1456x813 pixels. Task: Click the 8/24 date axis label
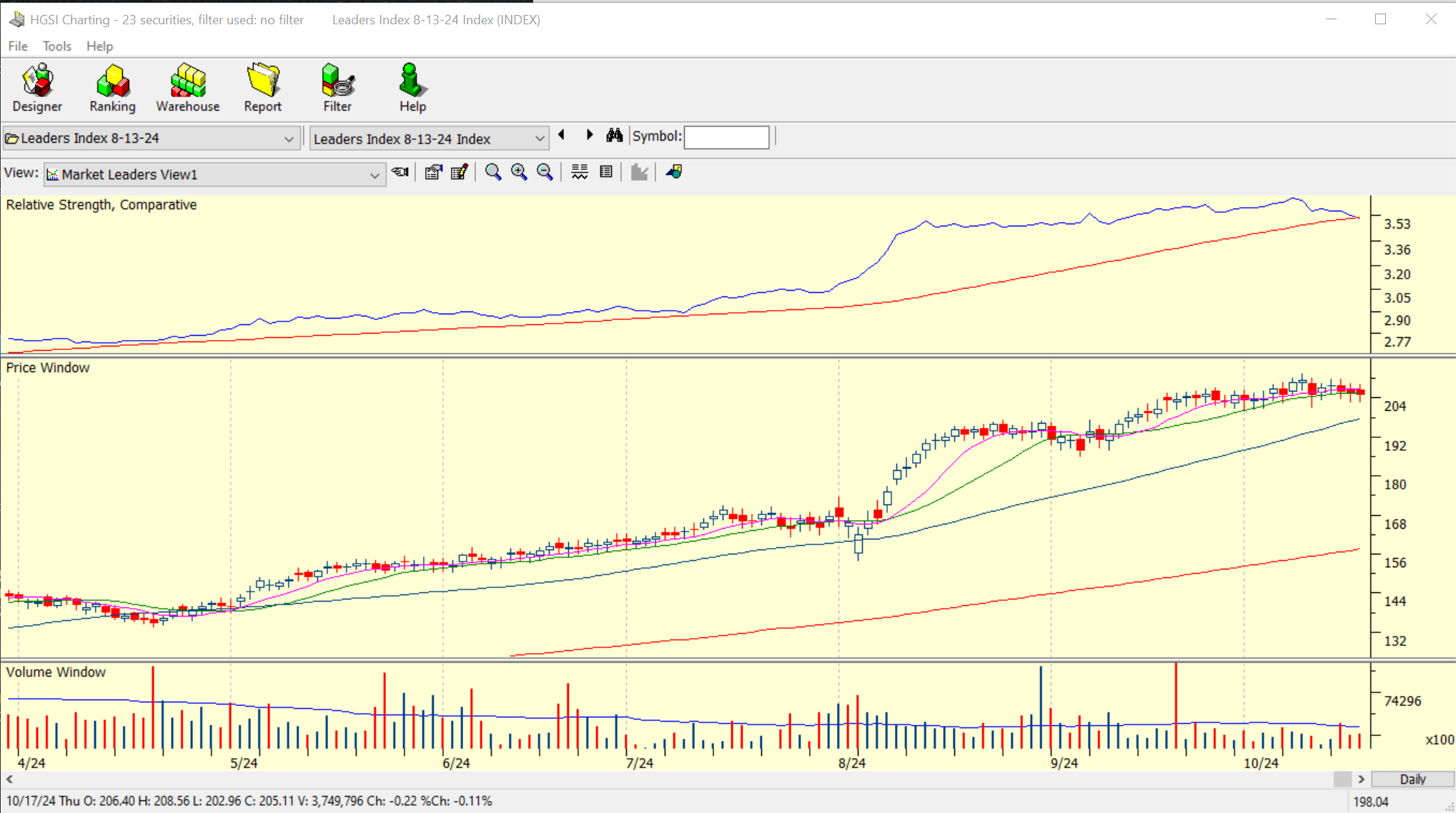pyautogui.click(x=852, y=763)
